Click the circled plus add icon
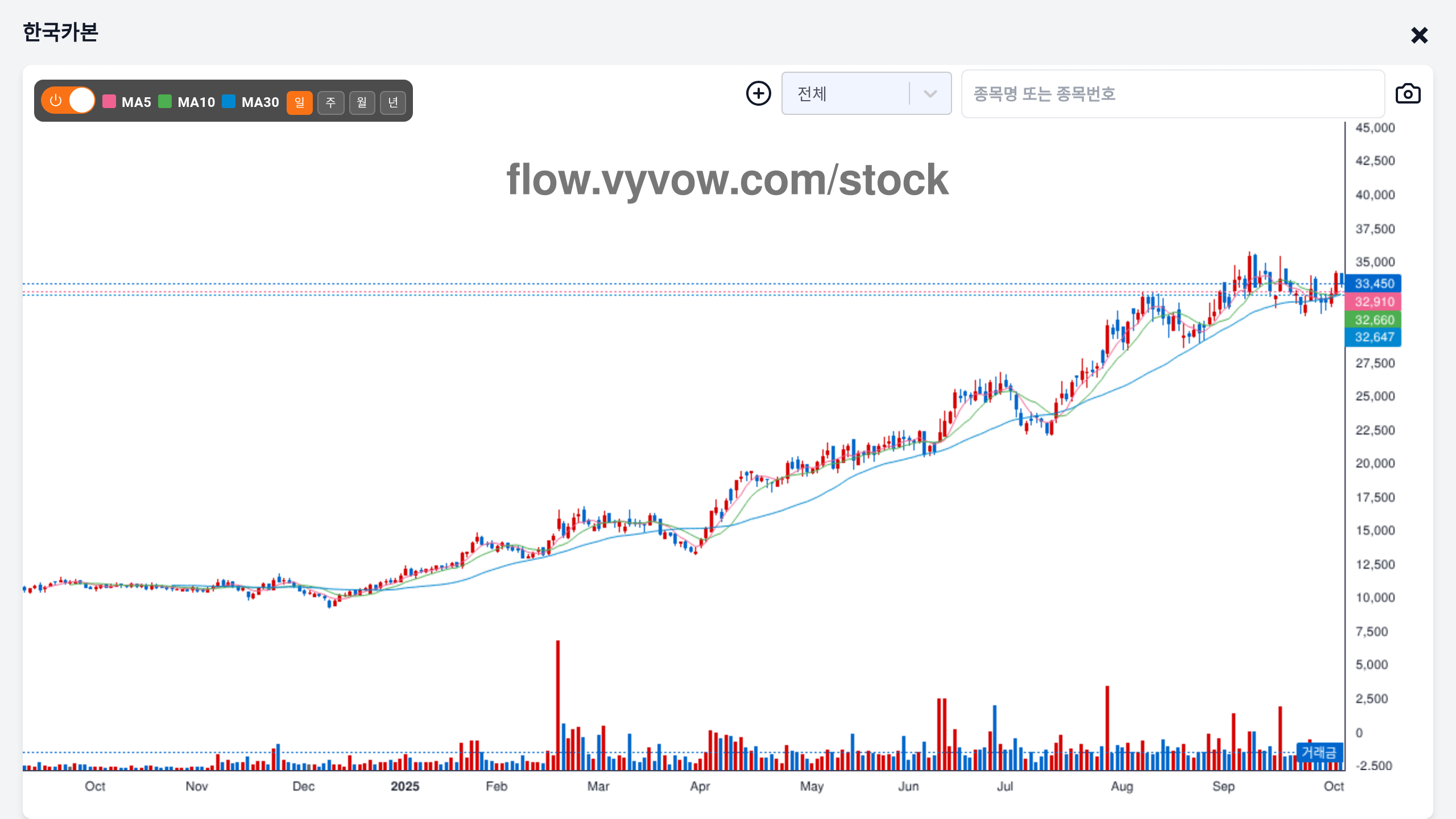 pyautogui.click(x=758, y=93)
